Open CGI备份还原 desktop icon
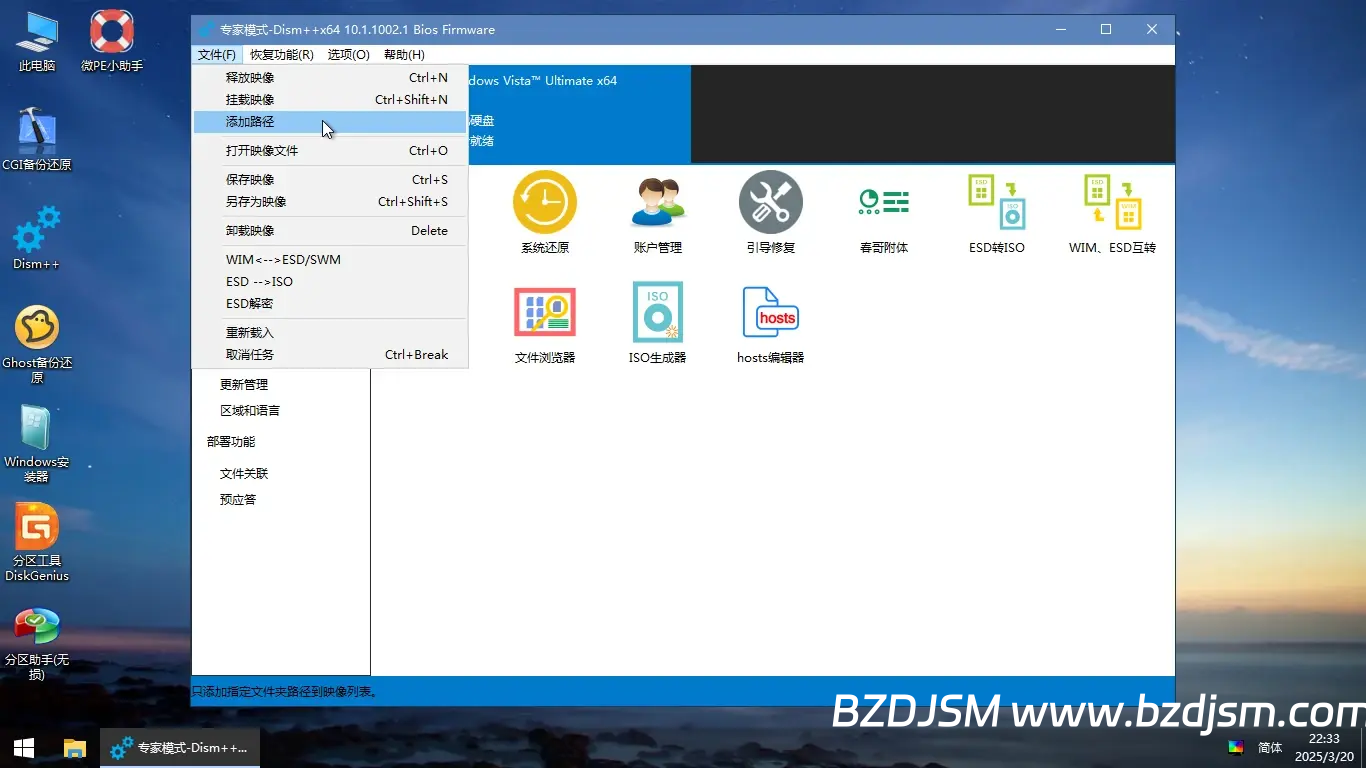 point(37,140)
